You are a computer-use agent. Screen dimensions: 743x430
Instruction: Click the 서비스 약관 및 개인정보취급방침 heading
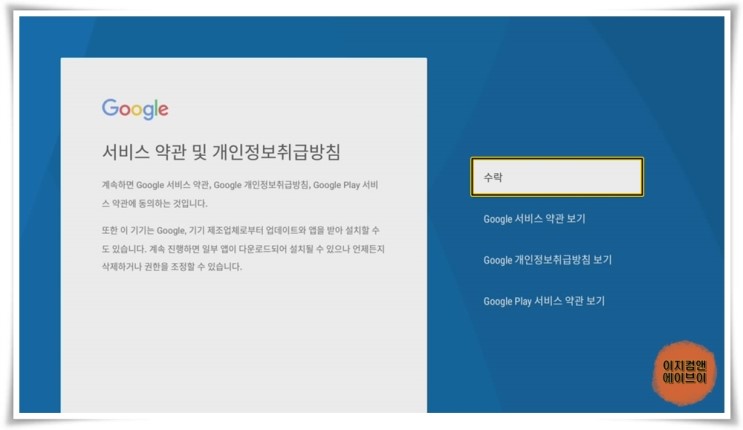pyautogui.click(x=221, y=152)
